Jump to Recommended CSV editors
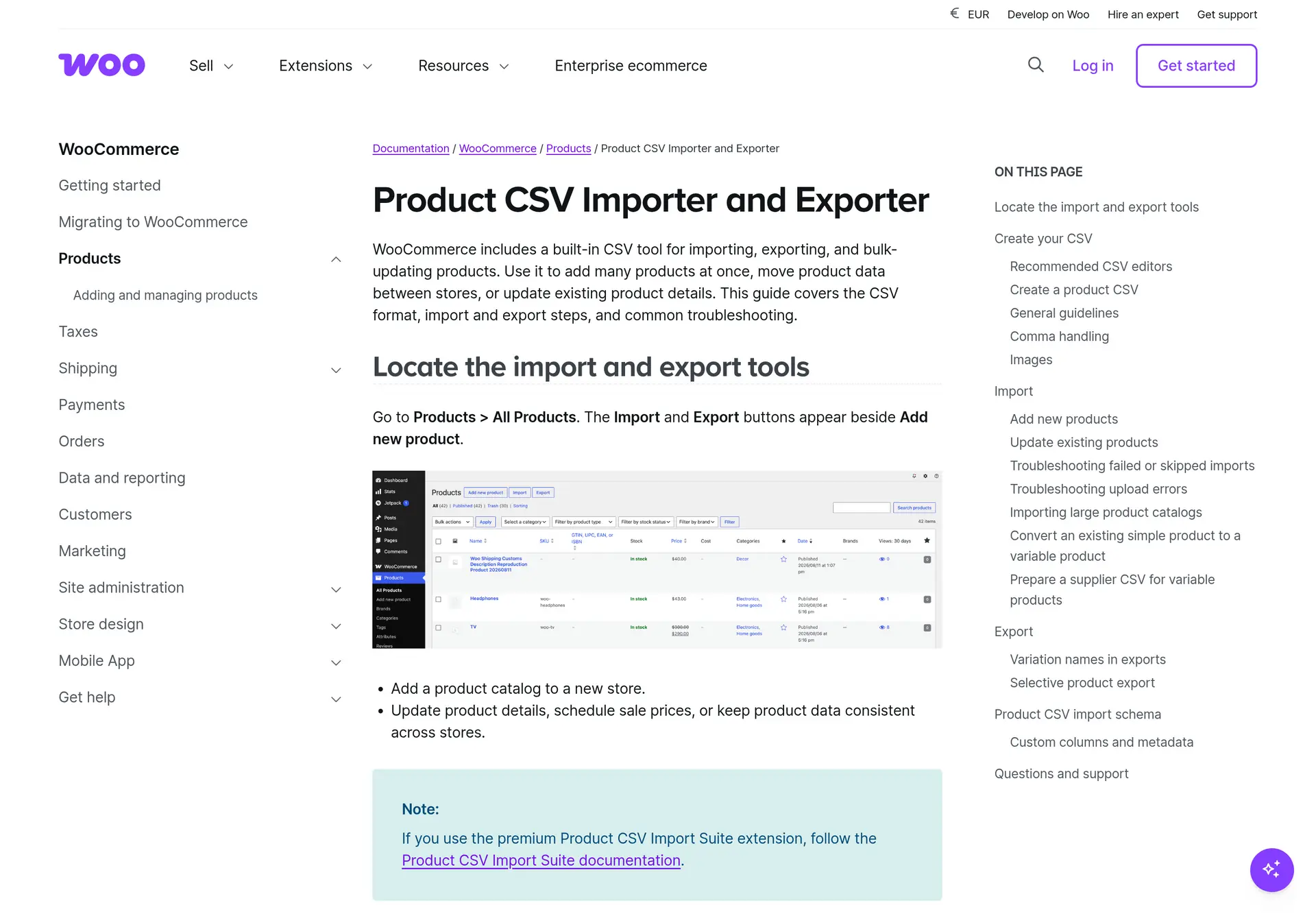The image size is (1316, 914). click(x=1090, y=266)
